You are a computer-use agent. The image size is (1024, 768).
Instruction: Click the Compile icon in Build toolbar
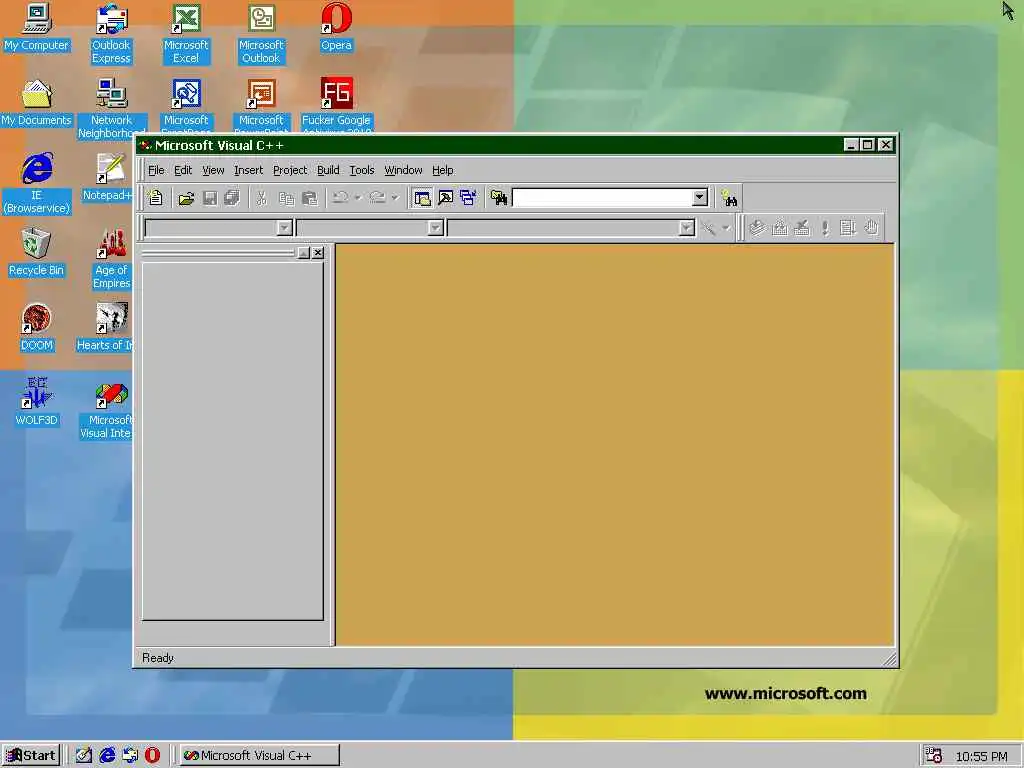[x=757, y=228]
